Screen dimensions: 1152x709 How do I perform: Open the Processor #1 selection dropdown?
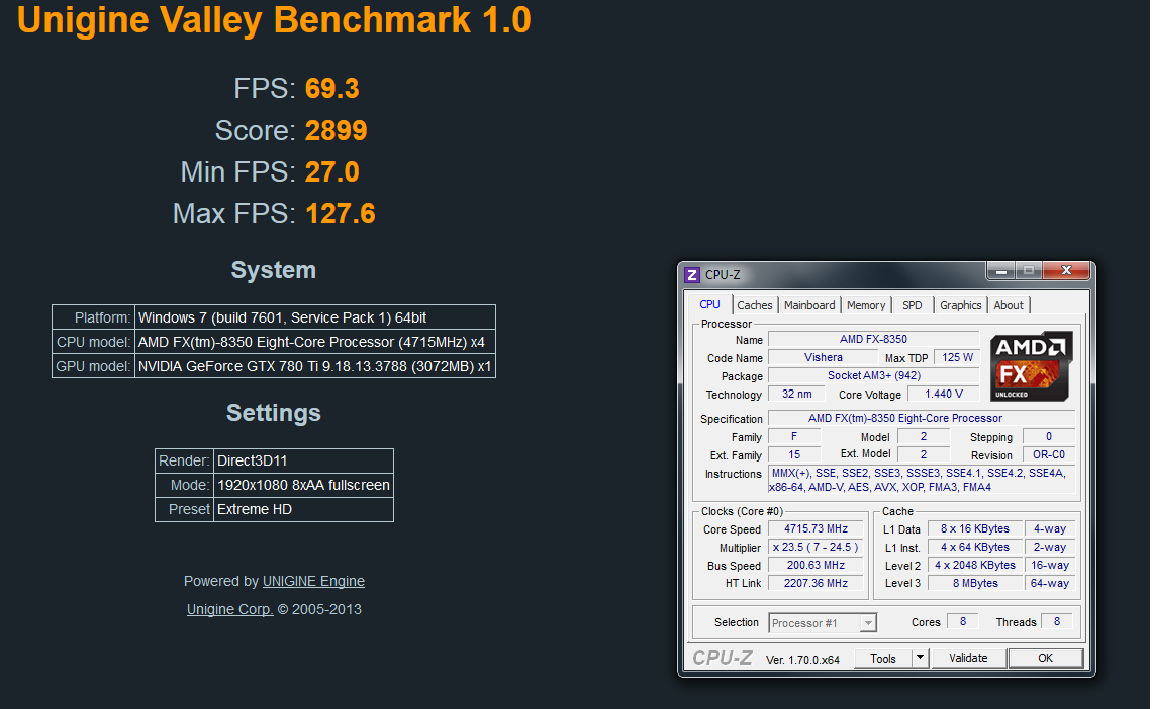pyautogui.click(x=868, y=623)
